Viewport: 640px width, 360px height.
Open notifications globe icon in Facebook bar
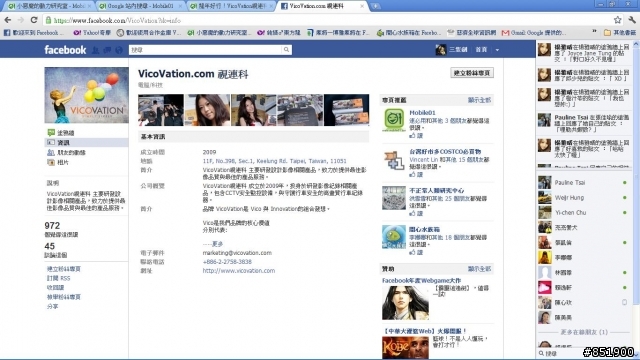119,50
